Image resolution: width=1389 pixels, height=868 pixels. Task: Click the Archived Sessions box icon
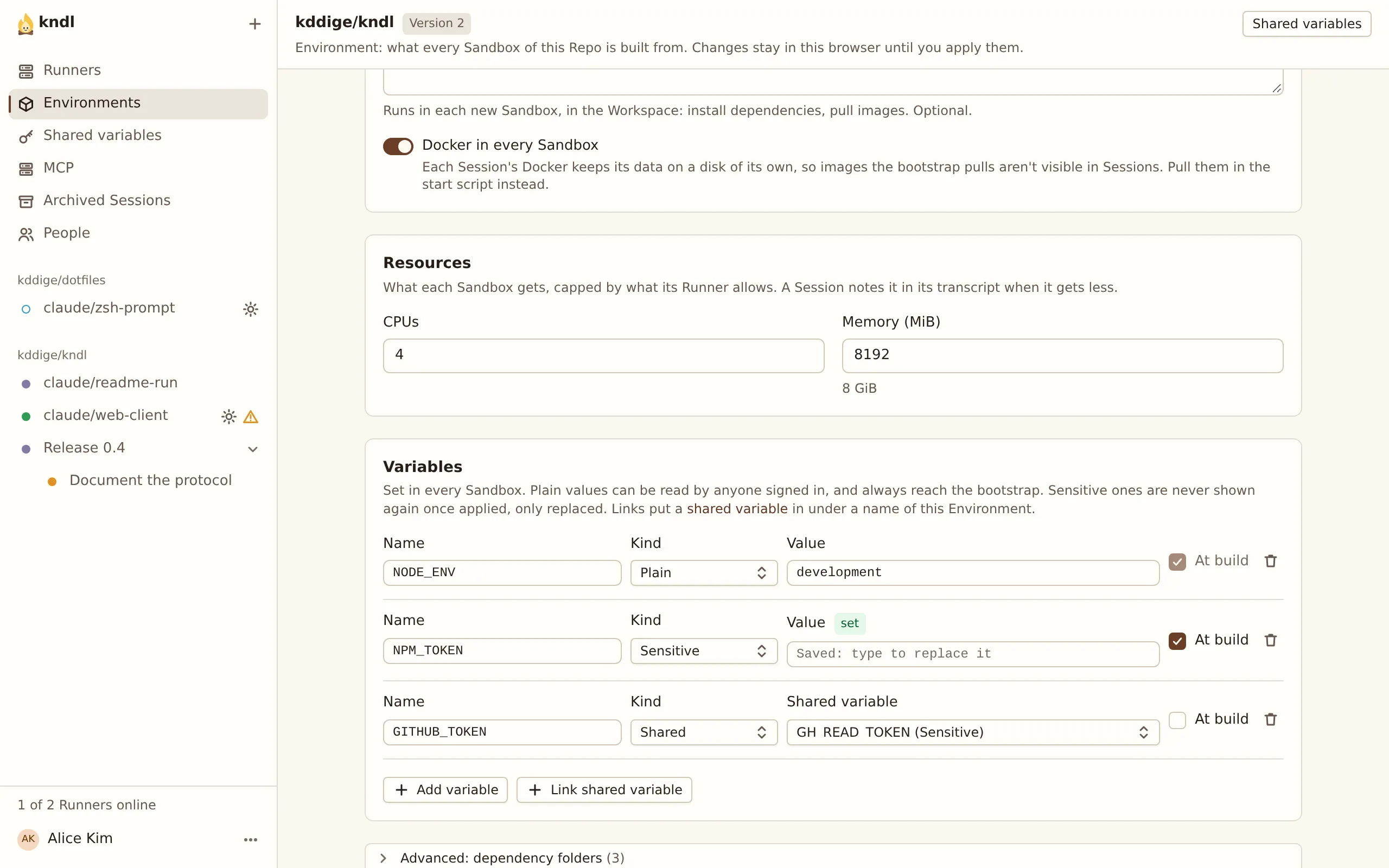click(x=26, y=201)
